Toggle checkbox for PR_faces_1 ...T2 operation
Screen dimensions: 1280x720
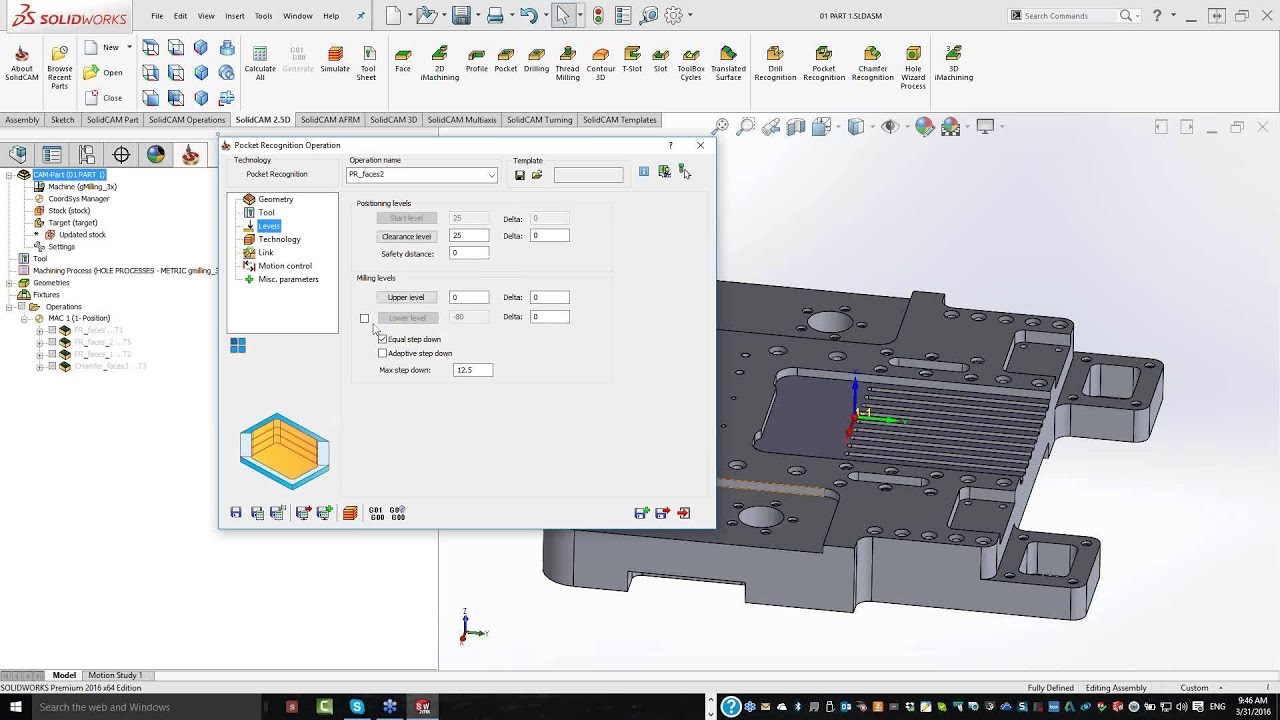click(x=52, y=354)
